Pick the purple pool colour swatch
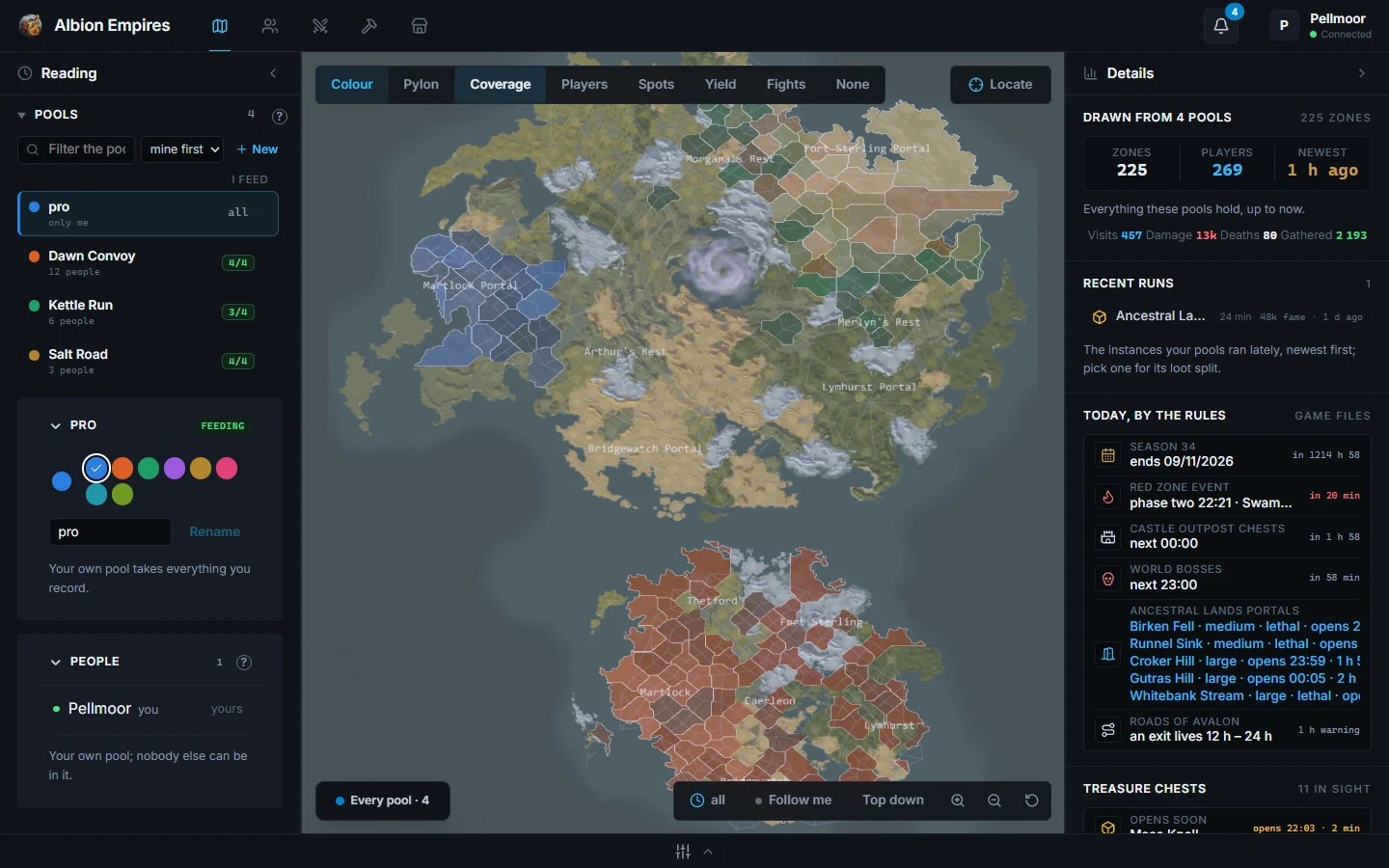 [175, 469]
